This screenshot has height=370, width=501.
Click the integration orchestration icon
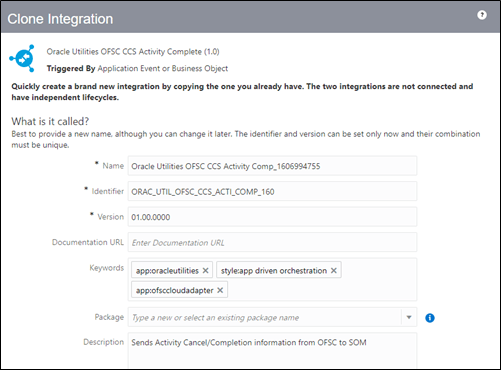click(22, 58)
